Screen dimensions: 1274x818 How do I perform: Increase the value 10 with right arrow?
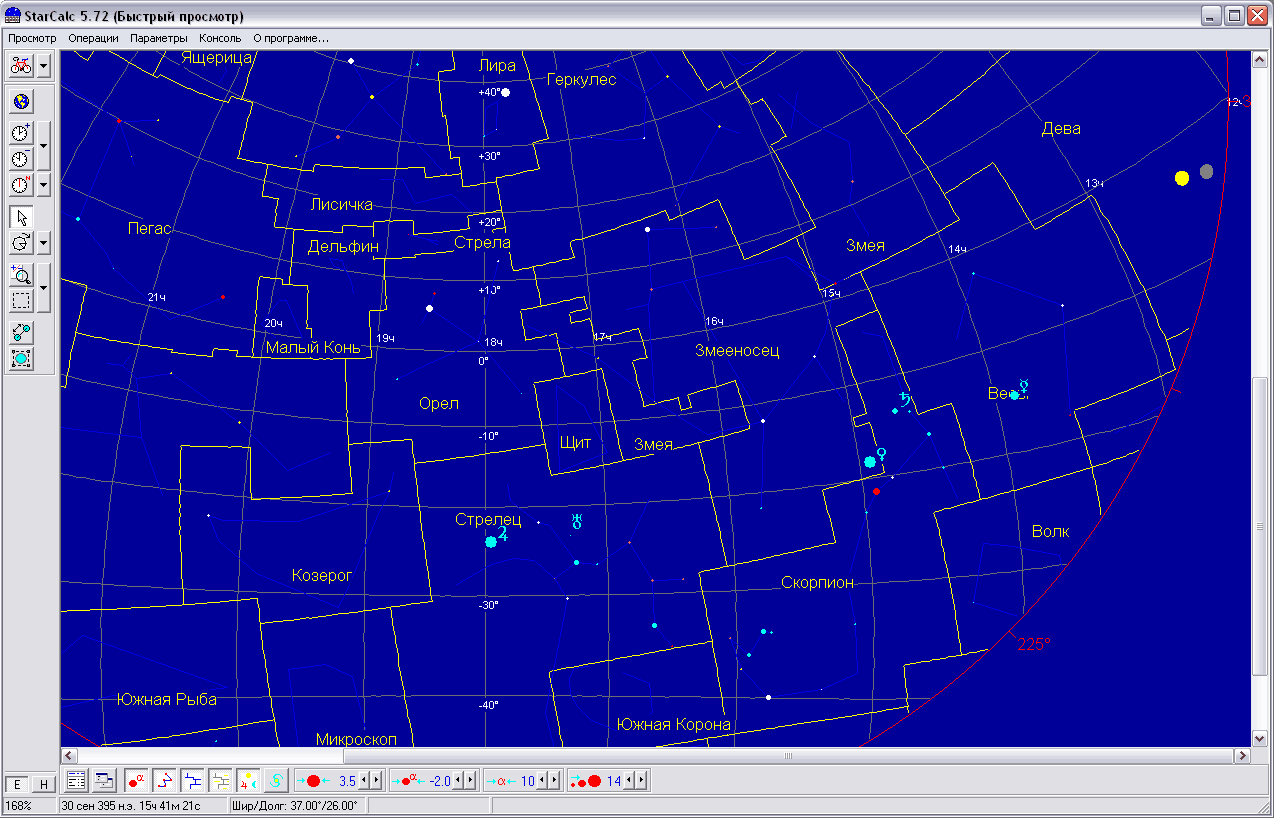(x=554, y=780)
